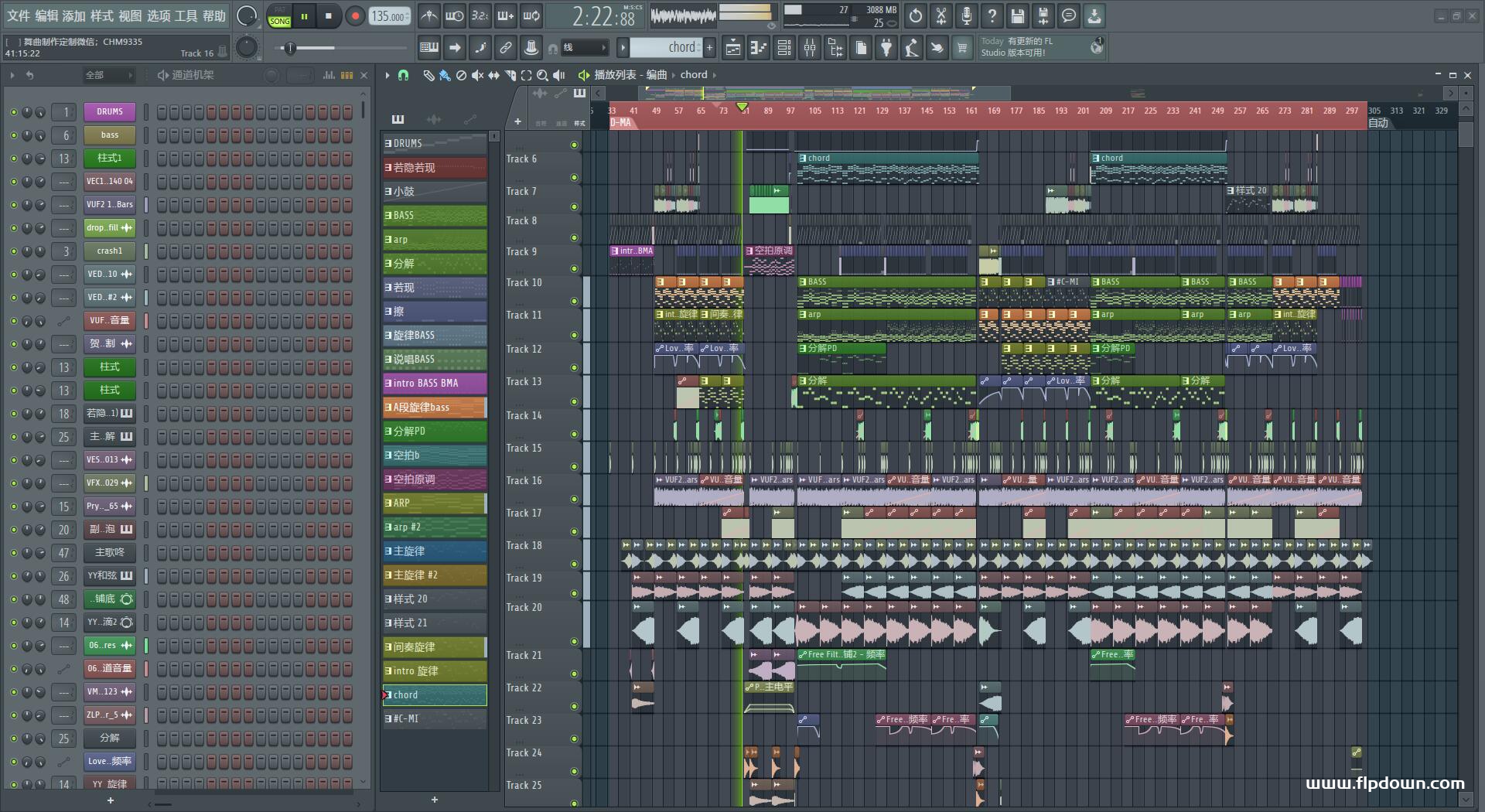This screenshot has height=812, width=1485.
Task: Toggle mute LED for bass channel
Action: pyautogui.click(x=13, y=135)
